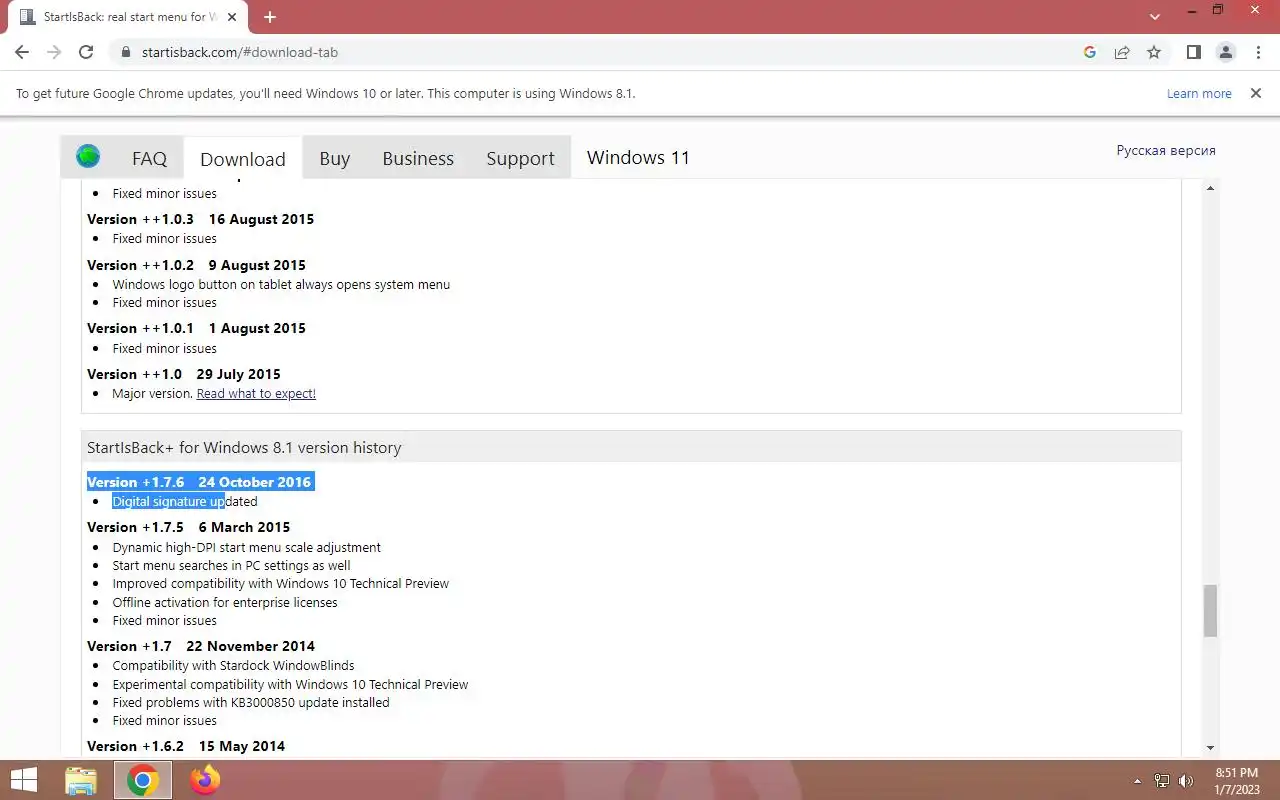Open the Chrome profile avatar
Screen dimensions: 1280x800
point(1225,52)
